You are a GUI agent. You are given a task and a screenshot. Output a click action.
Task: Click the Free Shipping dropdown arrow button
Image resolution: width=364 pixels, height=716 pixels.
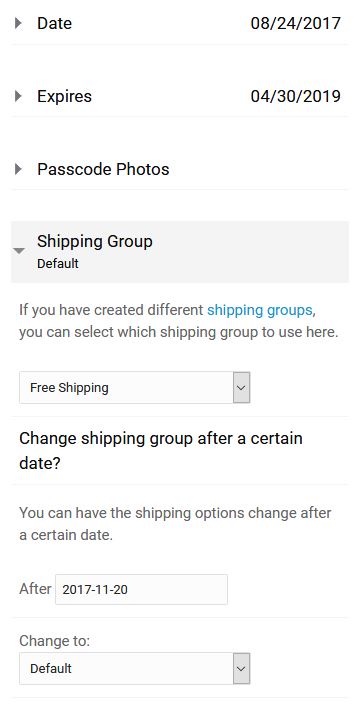coord(242,387)
